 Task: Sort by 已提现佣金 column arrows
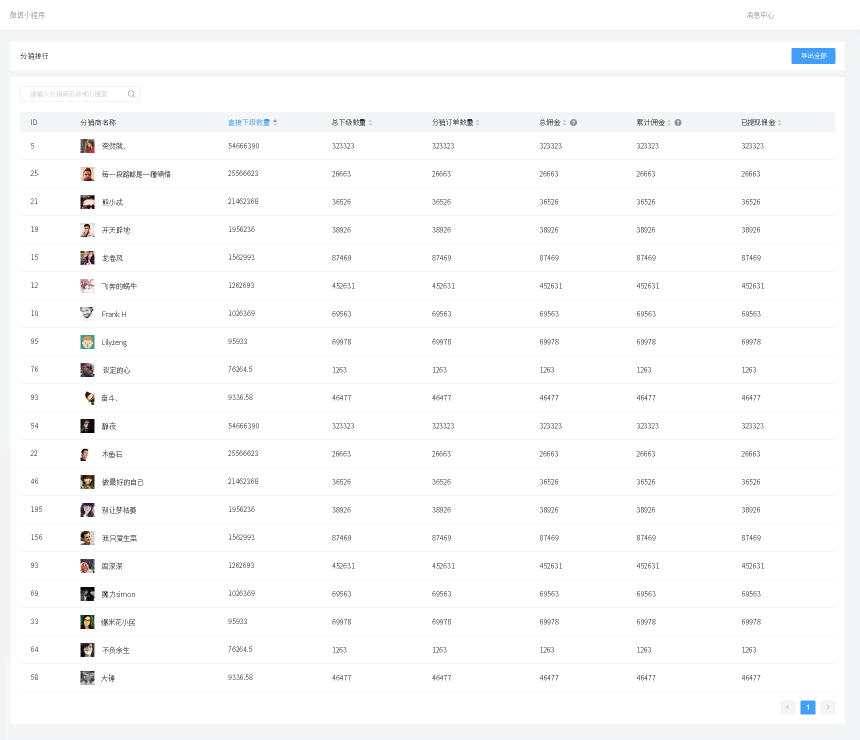779,122
